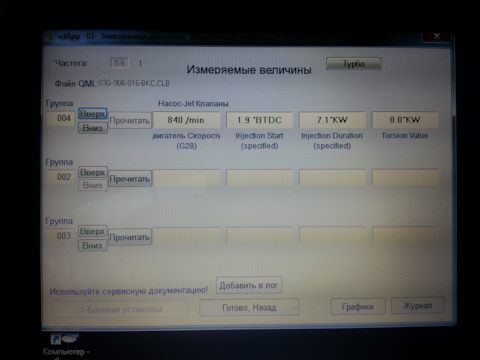Click the Турбо button
Image resolution: width=480 pixels, height=360 pixels.
tap(354, 64)
